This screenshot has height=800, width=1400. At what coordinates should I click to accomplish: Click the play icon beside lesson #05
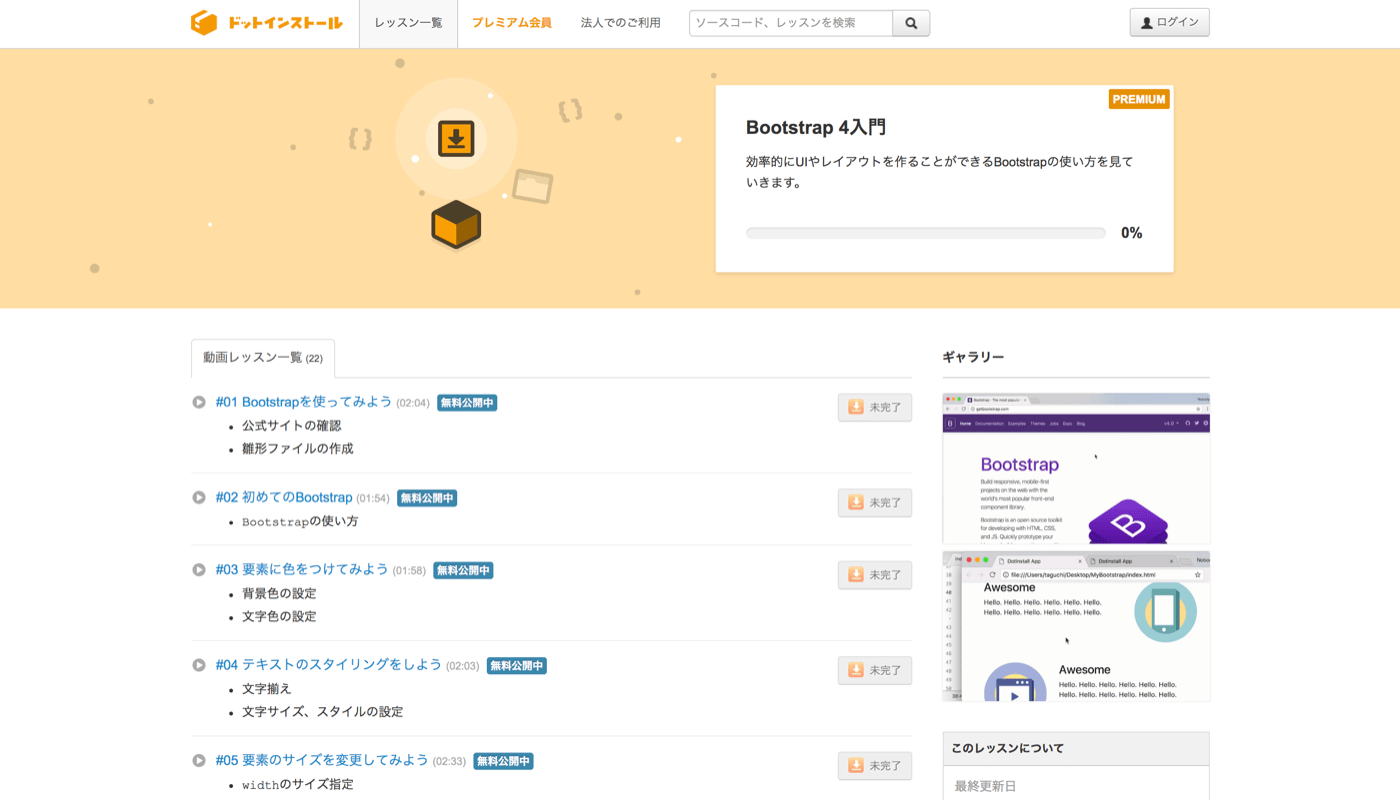point(199,760)
